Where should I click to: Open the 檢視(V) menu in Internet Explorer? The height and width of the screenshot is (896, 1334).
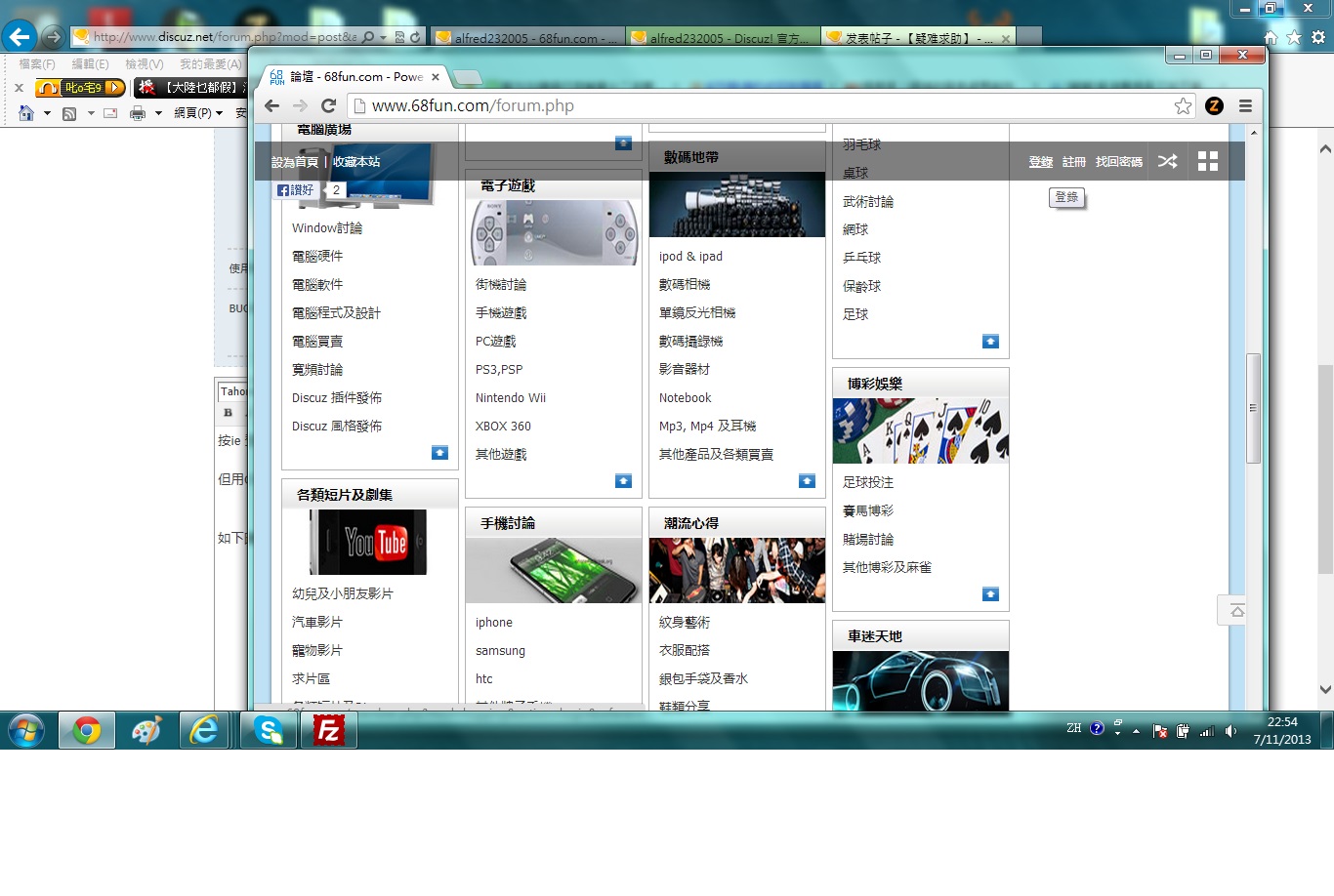144,63
